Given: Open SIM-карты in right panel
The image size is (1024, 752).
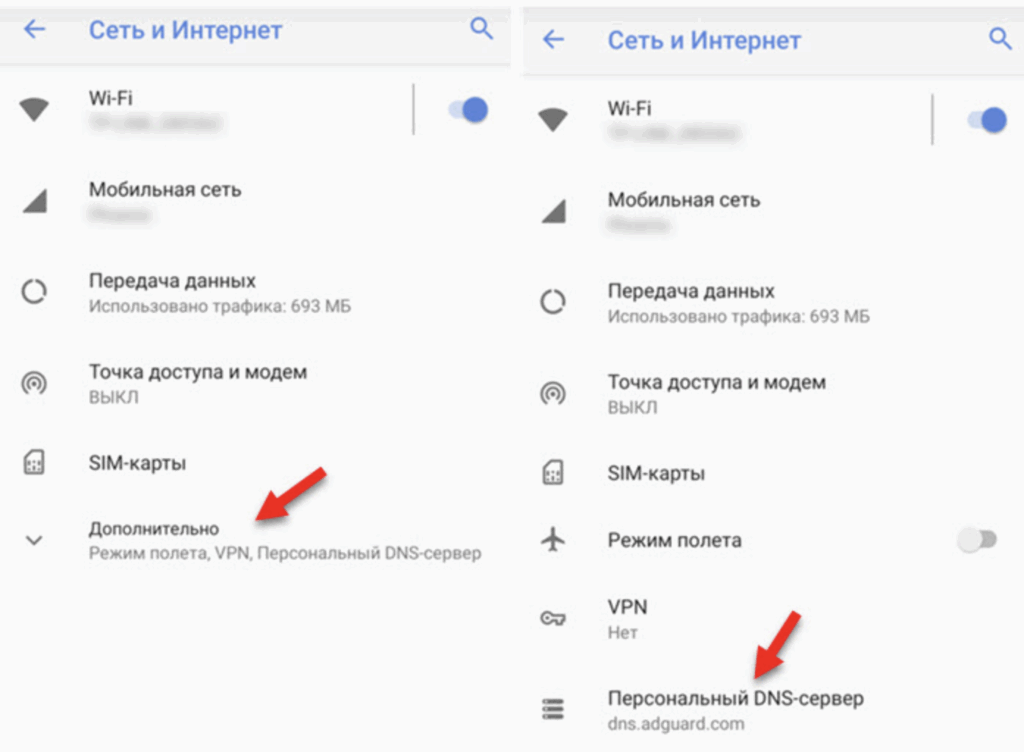Looking at the screenshot, I should pyautogui.click(x=773, y=473).
